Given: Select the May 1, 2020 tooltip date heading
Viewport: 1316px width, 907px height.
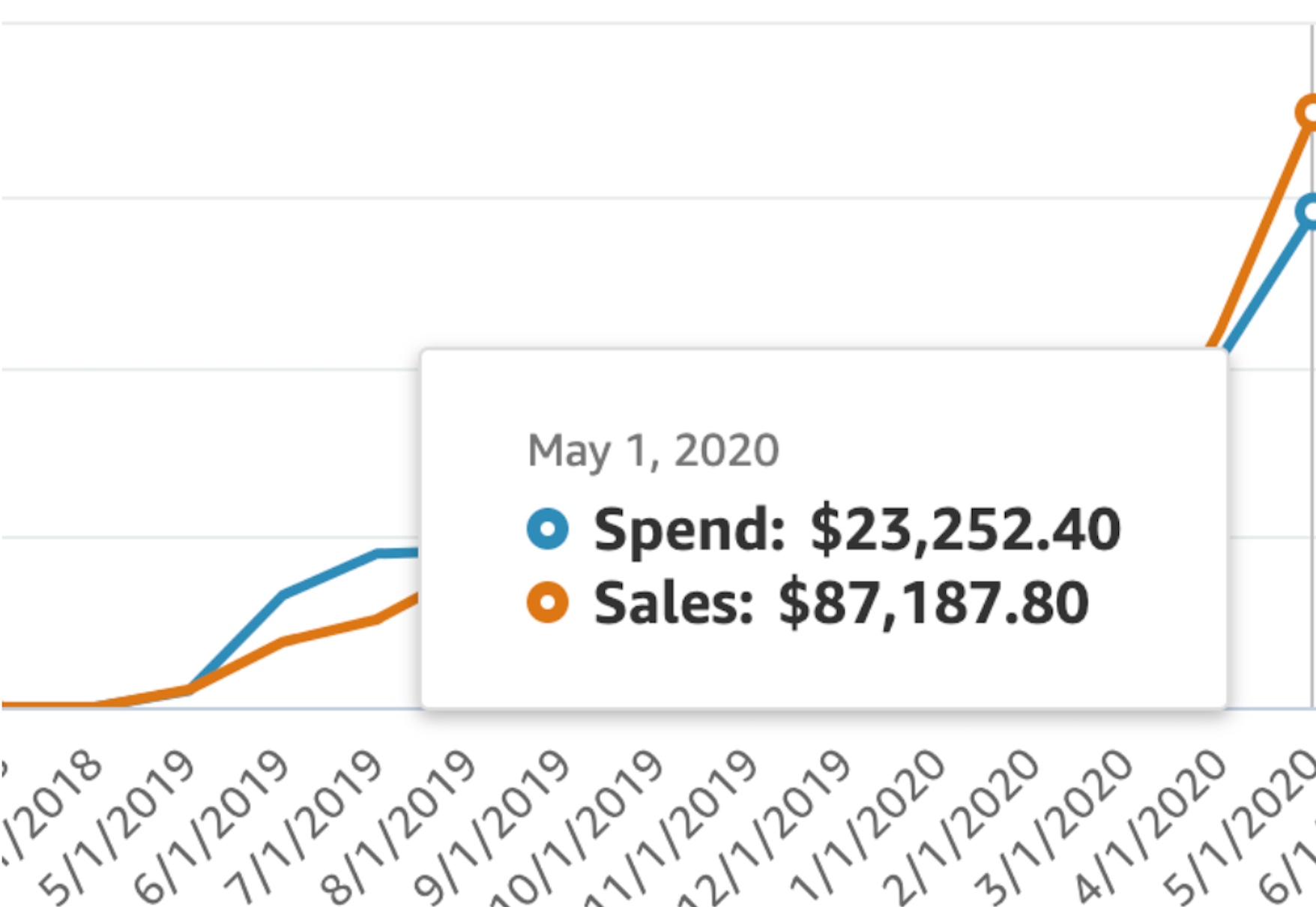Looking at the screenshot, I should (653, 451).
